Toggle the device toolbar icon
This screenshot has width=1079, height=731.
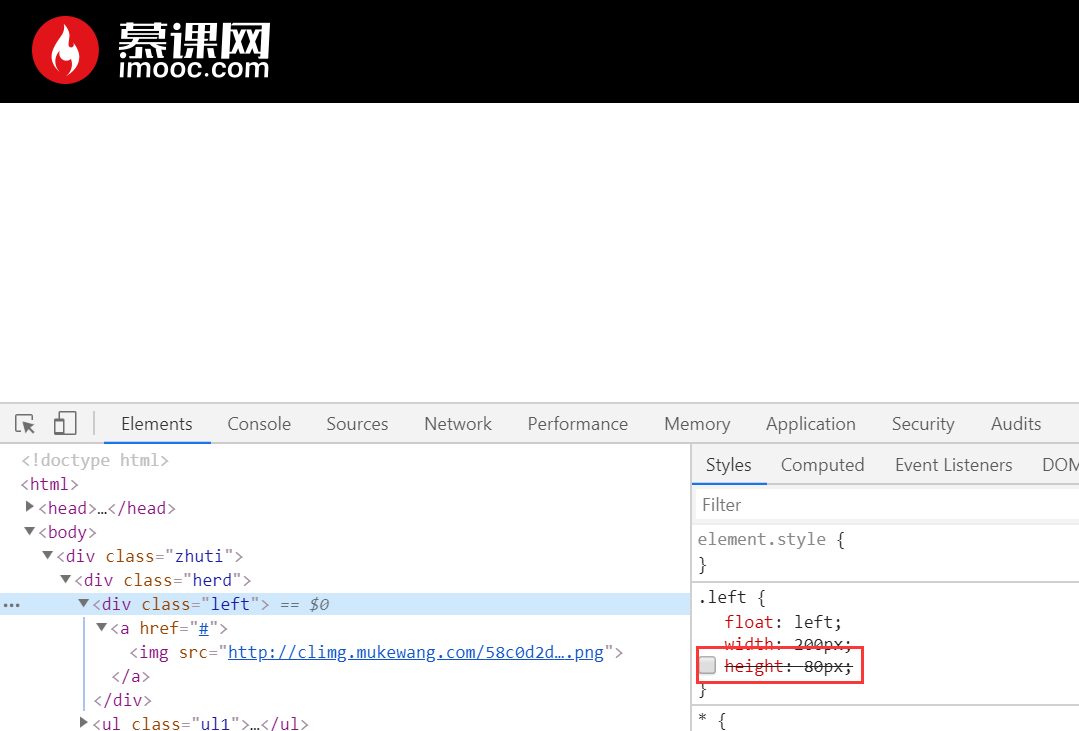point(65,423)
